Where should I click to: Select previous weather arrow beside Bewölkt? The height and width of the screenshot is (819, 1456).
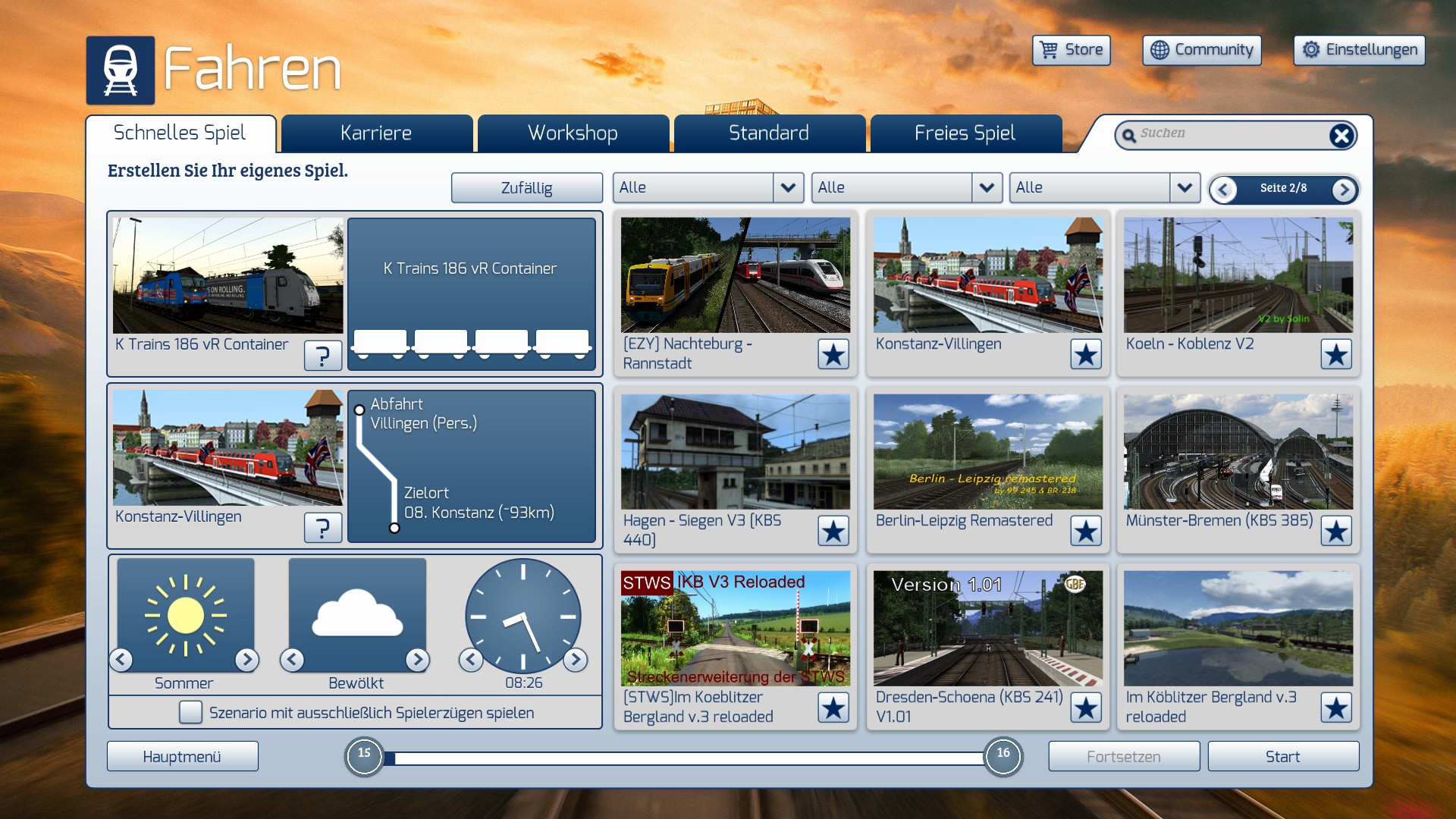click(x=292, y=660)
